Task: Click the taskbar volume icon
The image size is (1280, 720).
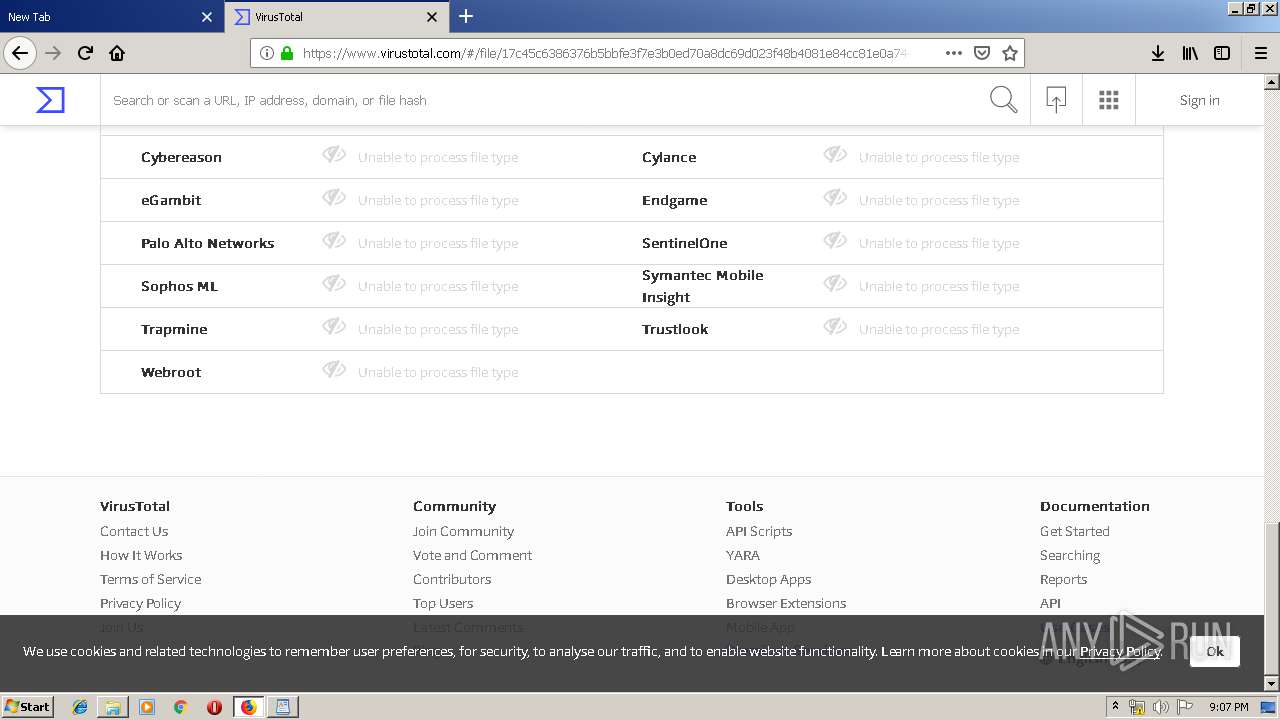Action: pos(1160,707)
